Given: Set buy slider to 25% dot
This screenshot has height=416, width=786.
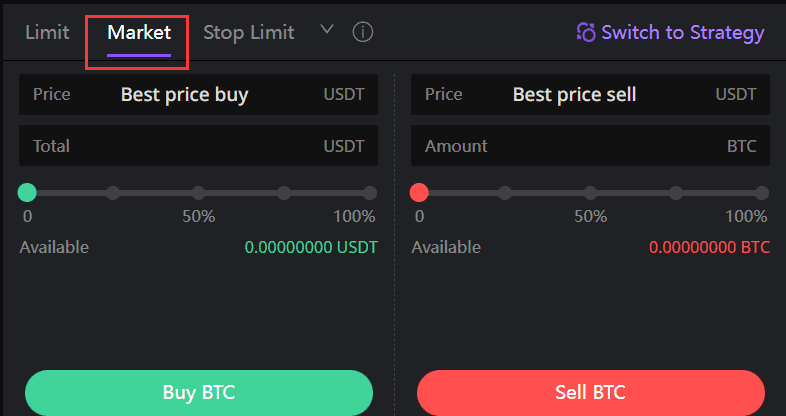Looking at the screenshot, I should coord(113,193).
